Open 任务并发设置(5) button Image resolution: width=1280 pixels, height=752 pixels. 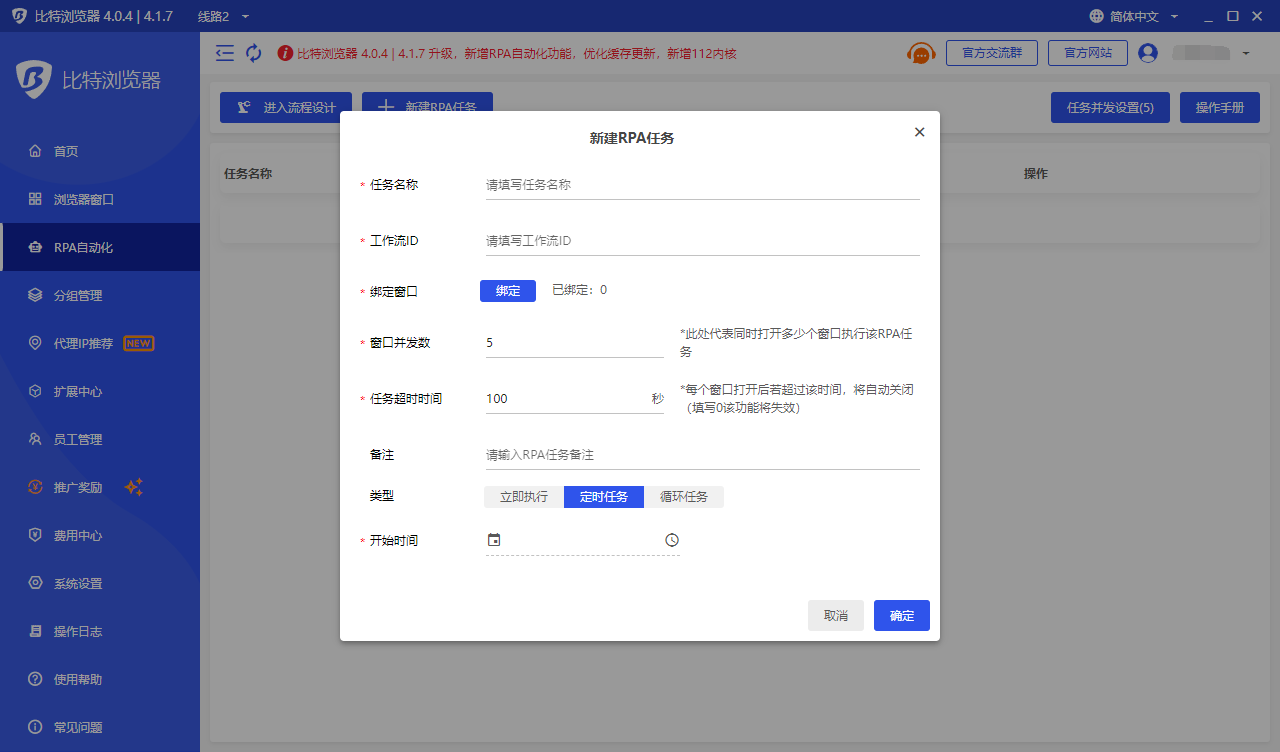coord(1110,107)
